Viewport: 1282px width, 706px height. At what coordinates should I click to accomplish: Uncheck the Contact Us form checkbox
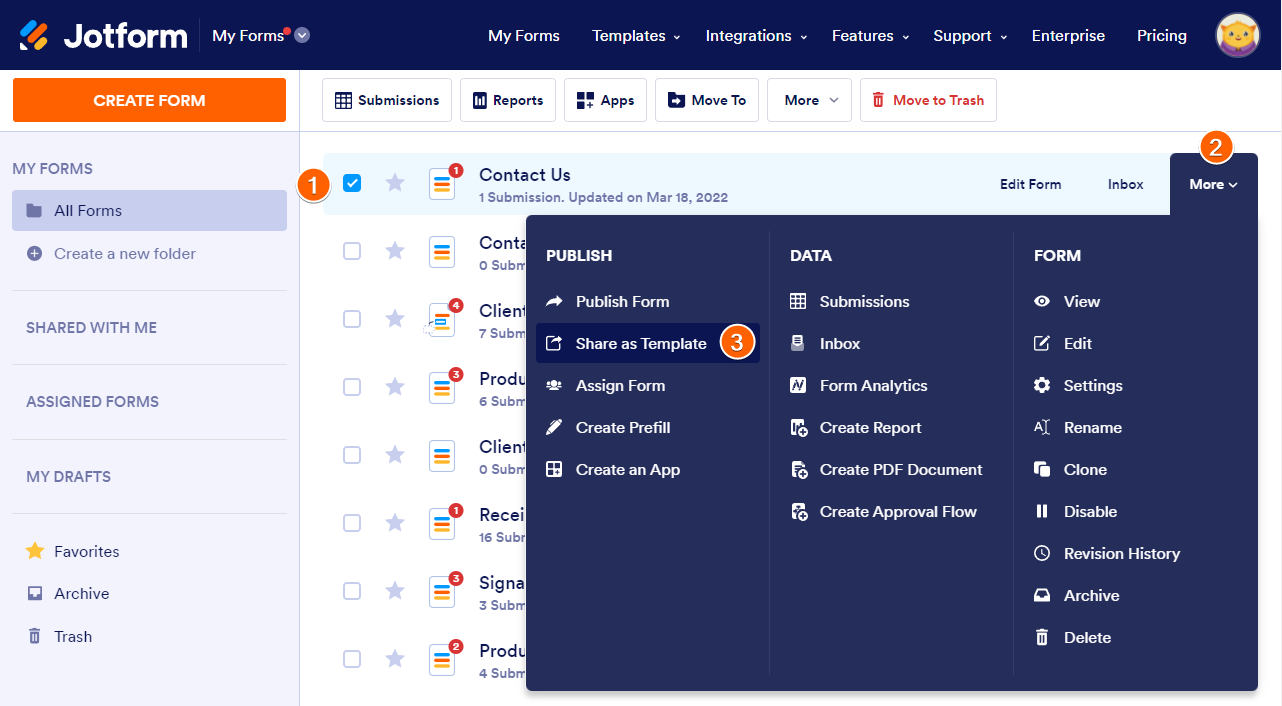click(x=352, y=183)
